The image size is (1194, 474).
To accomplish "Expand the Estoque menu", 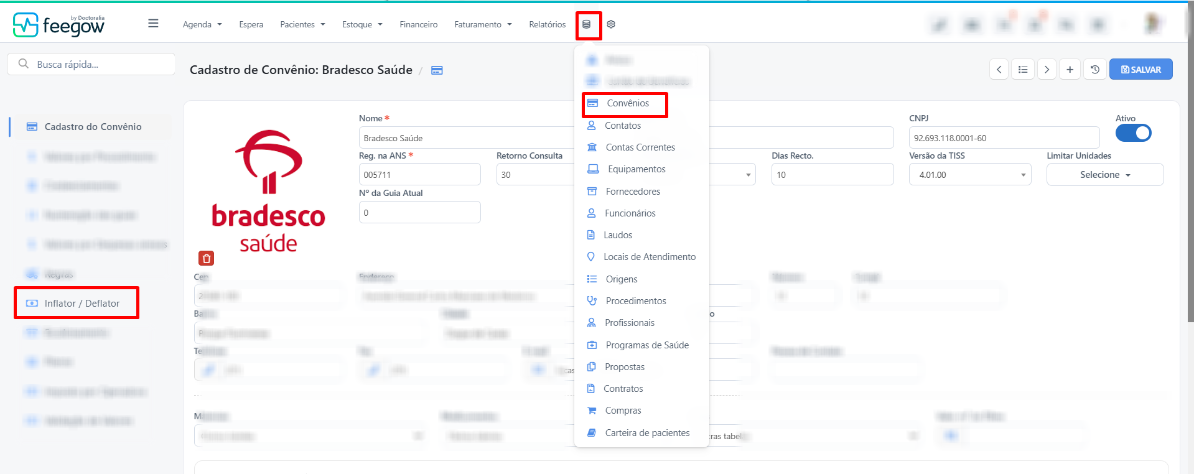I will (362, 24).
